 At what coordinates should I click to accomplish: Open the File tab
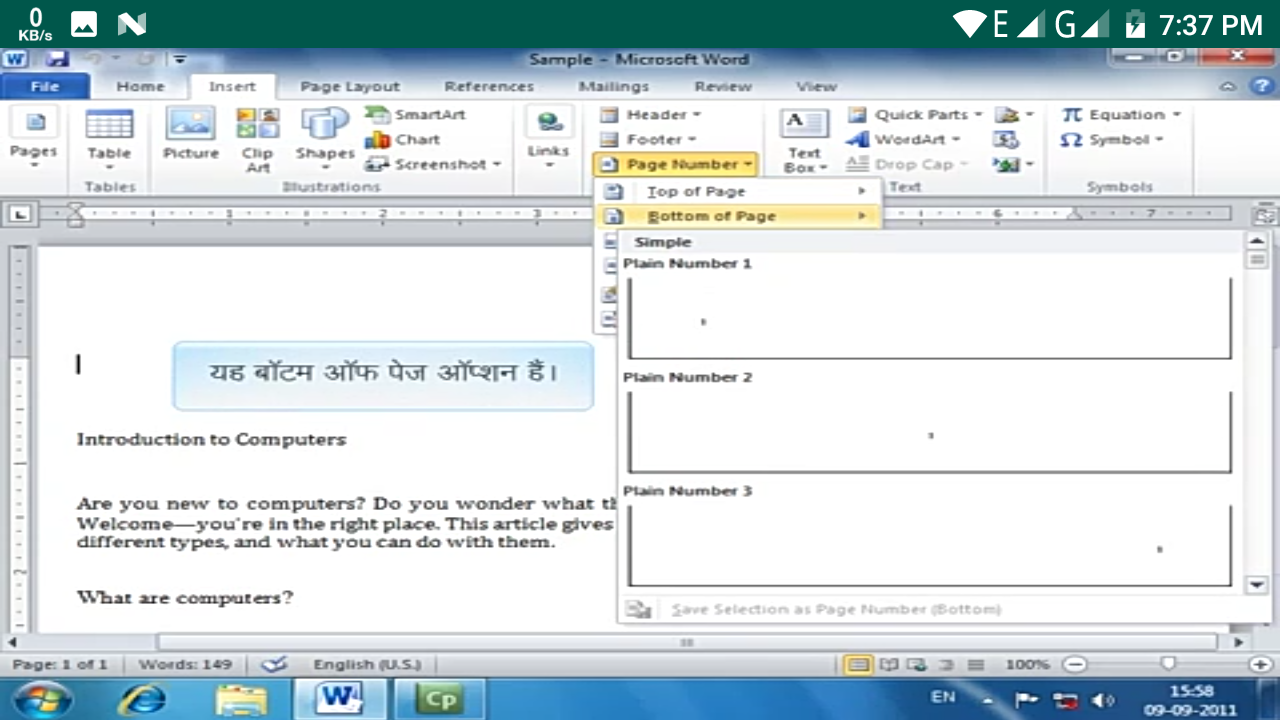pyautogui.click(x=45, y=87)
